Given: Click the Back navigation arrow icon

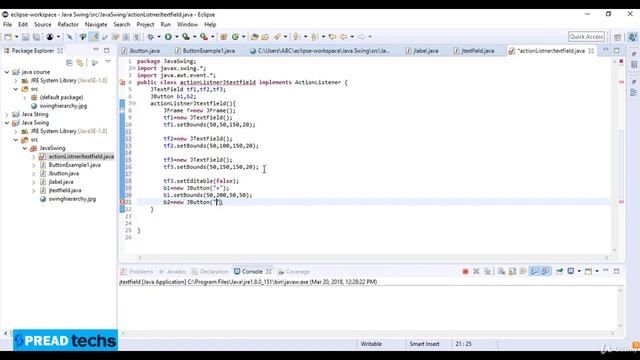Looking at the screenshot, I should click(344, 37).
